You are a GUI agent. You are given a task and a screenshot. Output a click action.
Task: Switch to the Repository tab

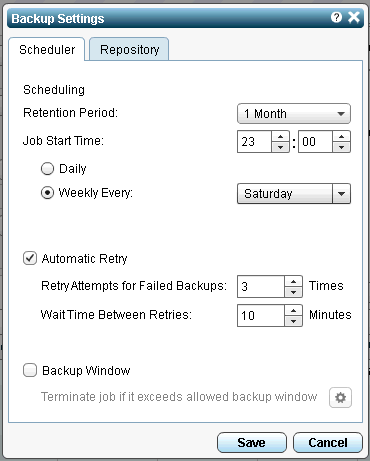click(x=129, y=49)
